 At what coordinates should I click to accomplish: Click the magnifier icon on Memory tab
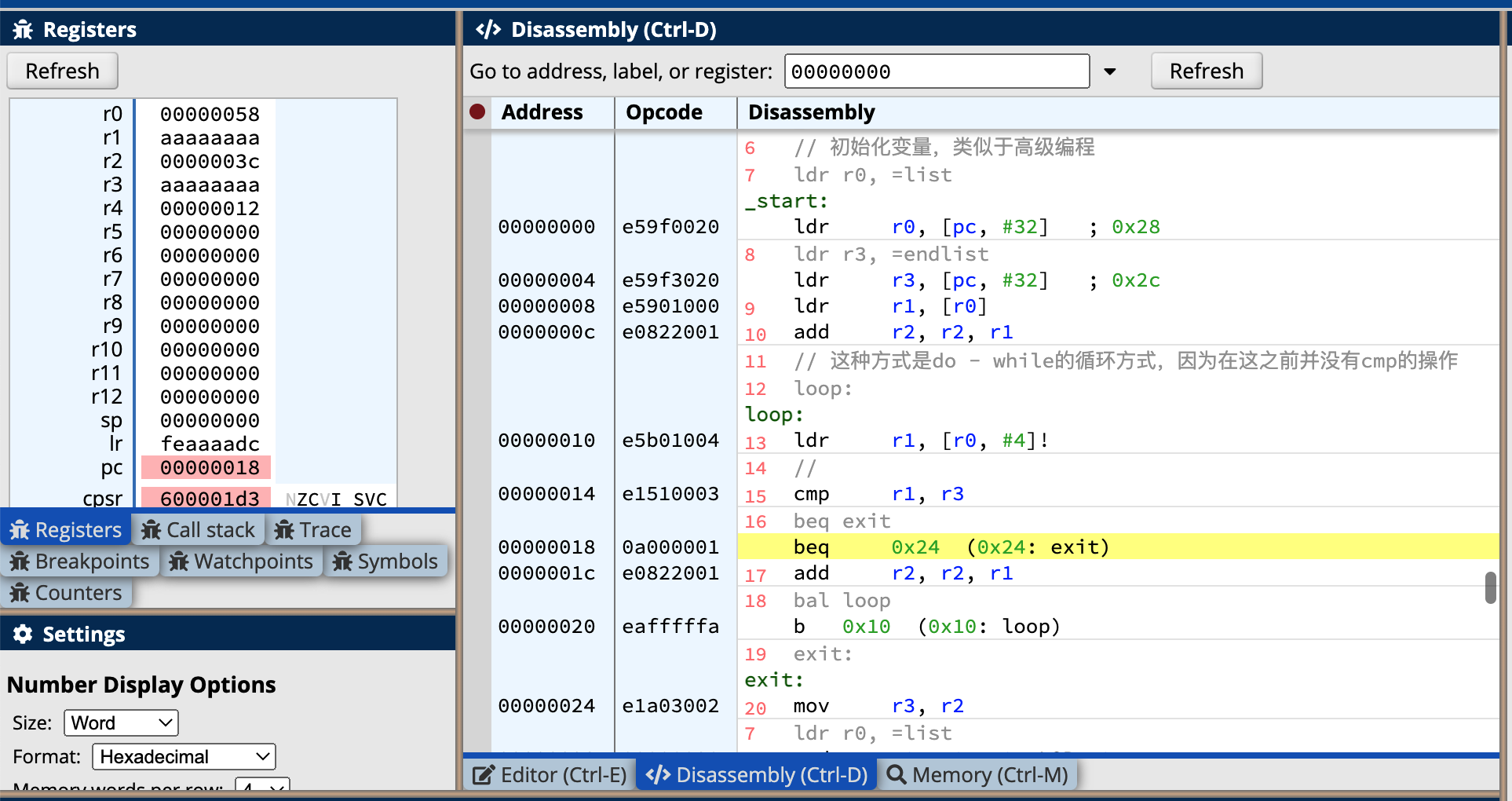[x=897, y=775]
